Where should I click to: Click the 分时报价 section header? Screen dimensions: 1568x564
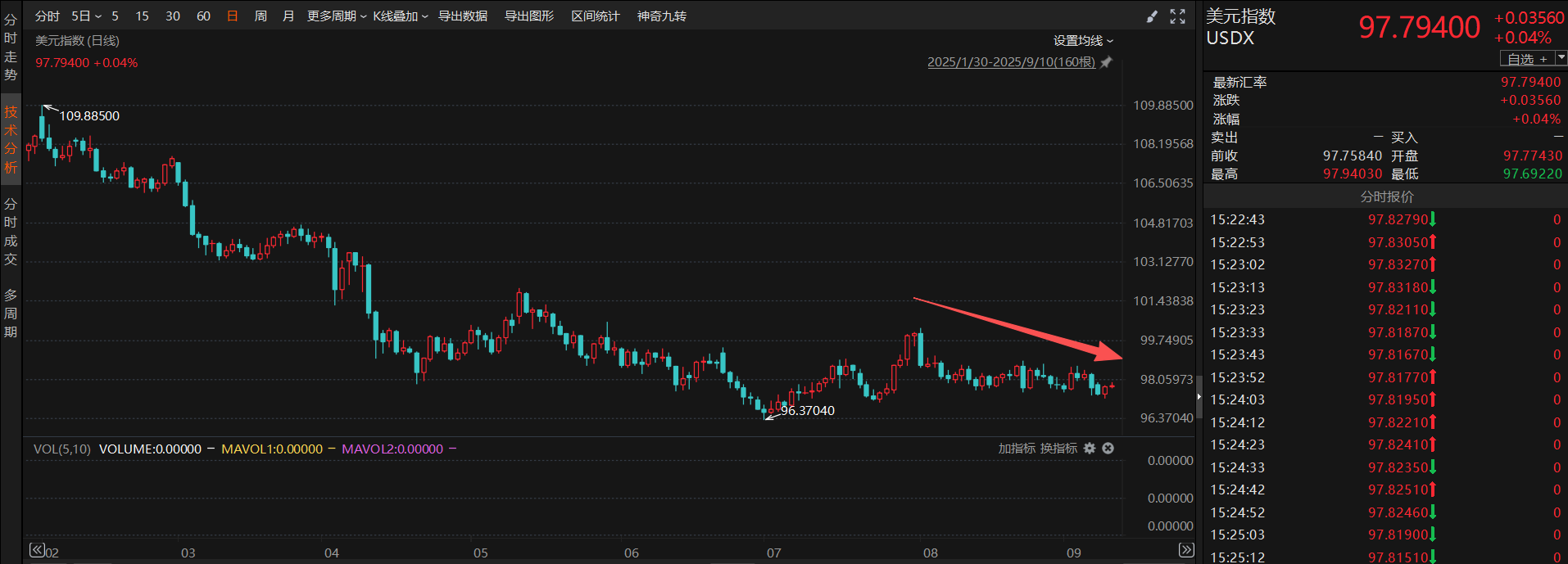pyautogui.click(x=1386, y=196)
